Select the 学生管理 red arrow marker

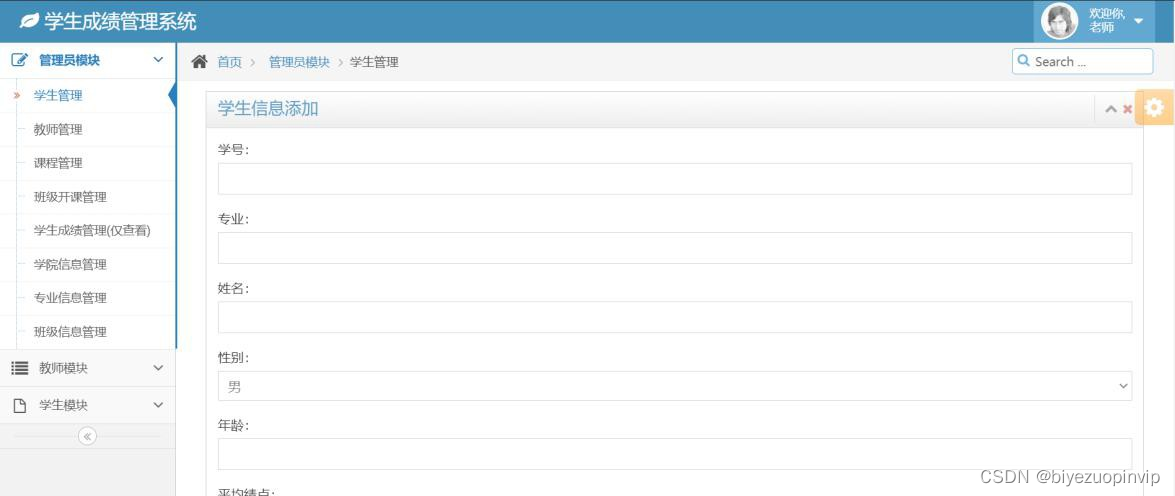(x=16, y=95)
